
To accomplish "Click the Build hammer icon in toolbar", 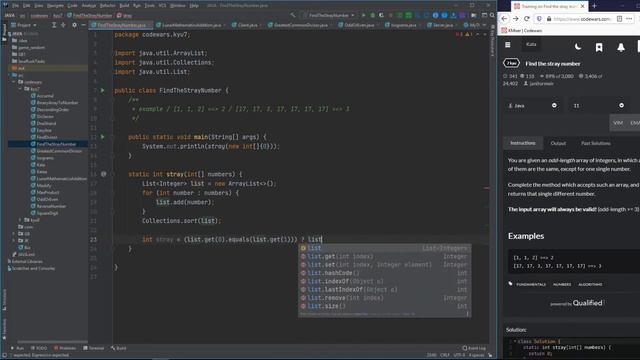I will pos(293,15).
